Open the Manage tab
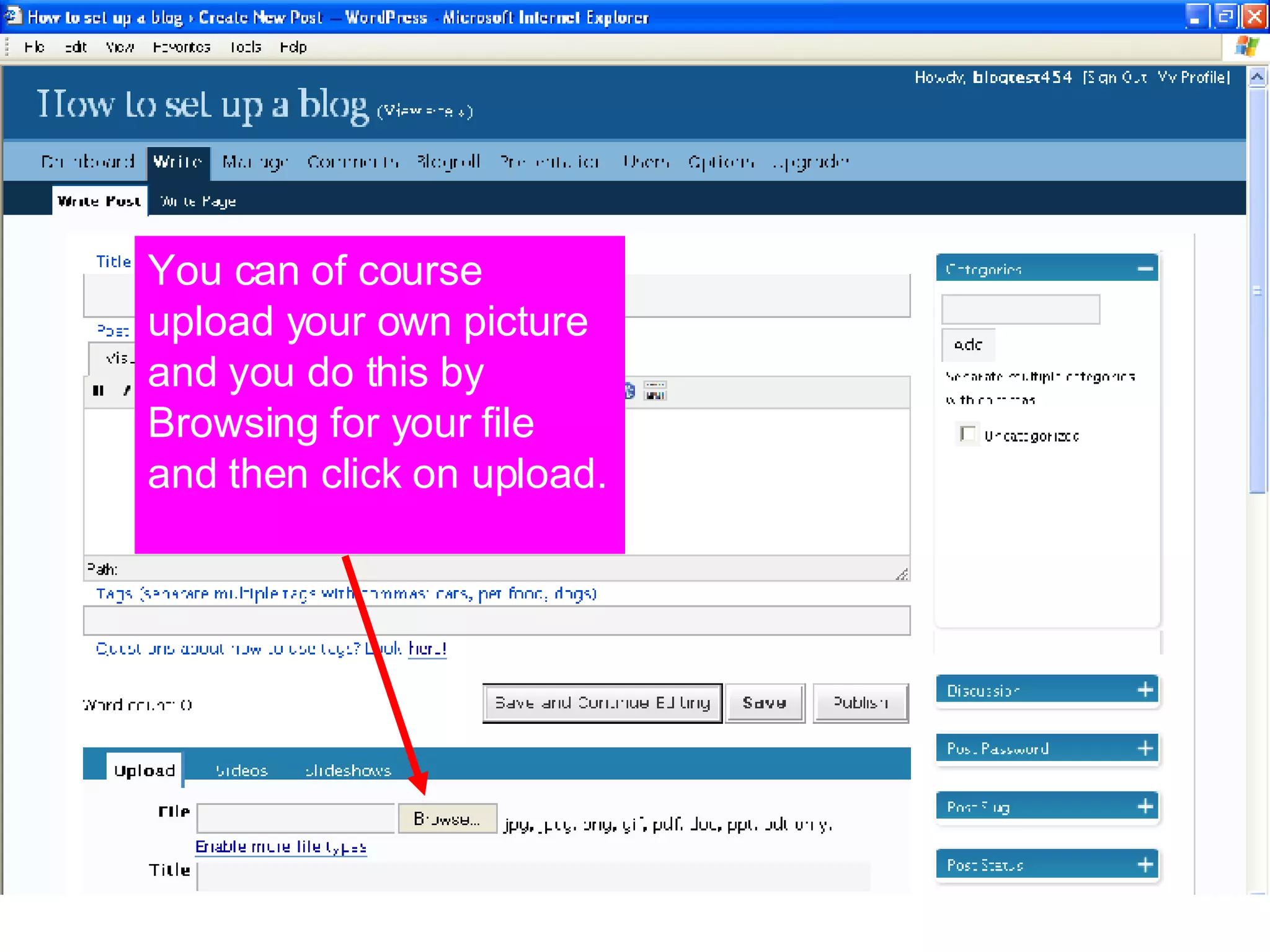 pos(255,162)
